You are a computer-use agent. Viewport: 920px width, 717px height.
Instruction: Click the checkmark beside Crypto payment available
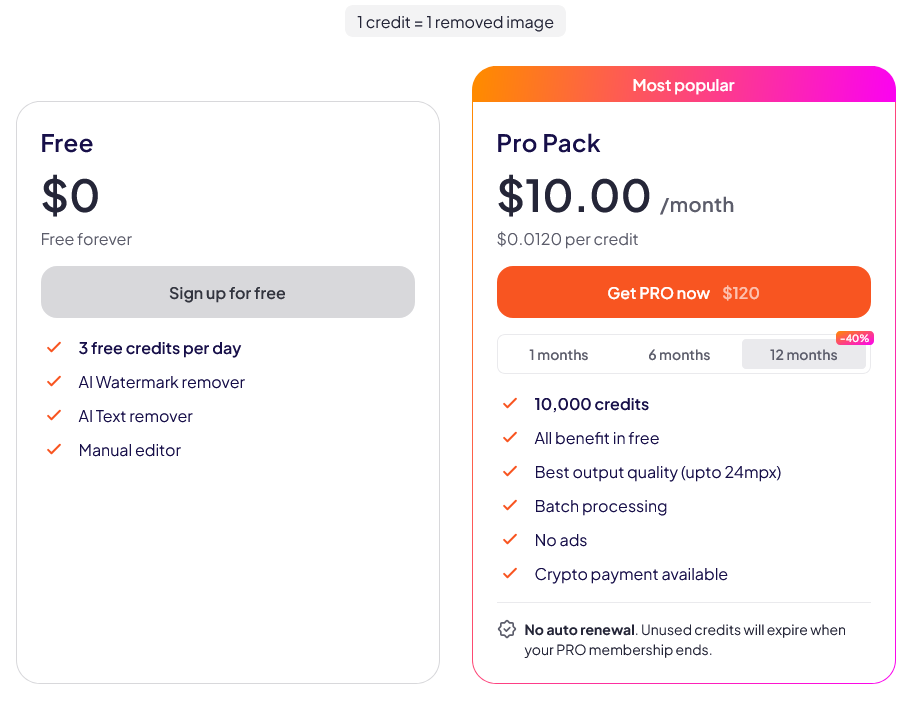(x=510, y=574)
